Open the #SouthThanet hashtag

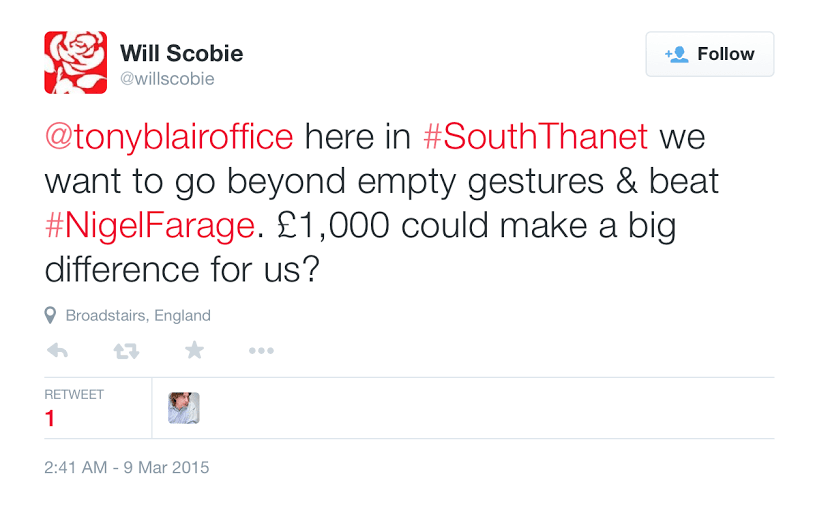click(536, 137)
